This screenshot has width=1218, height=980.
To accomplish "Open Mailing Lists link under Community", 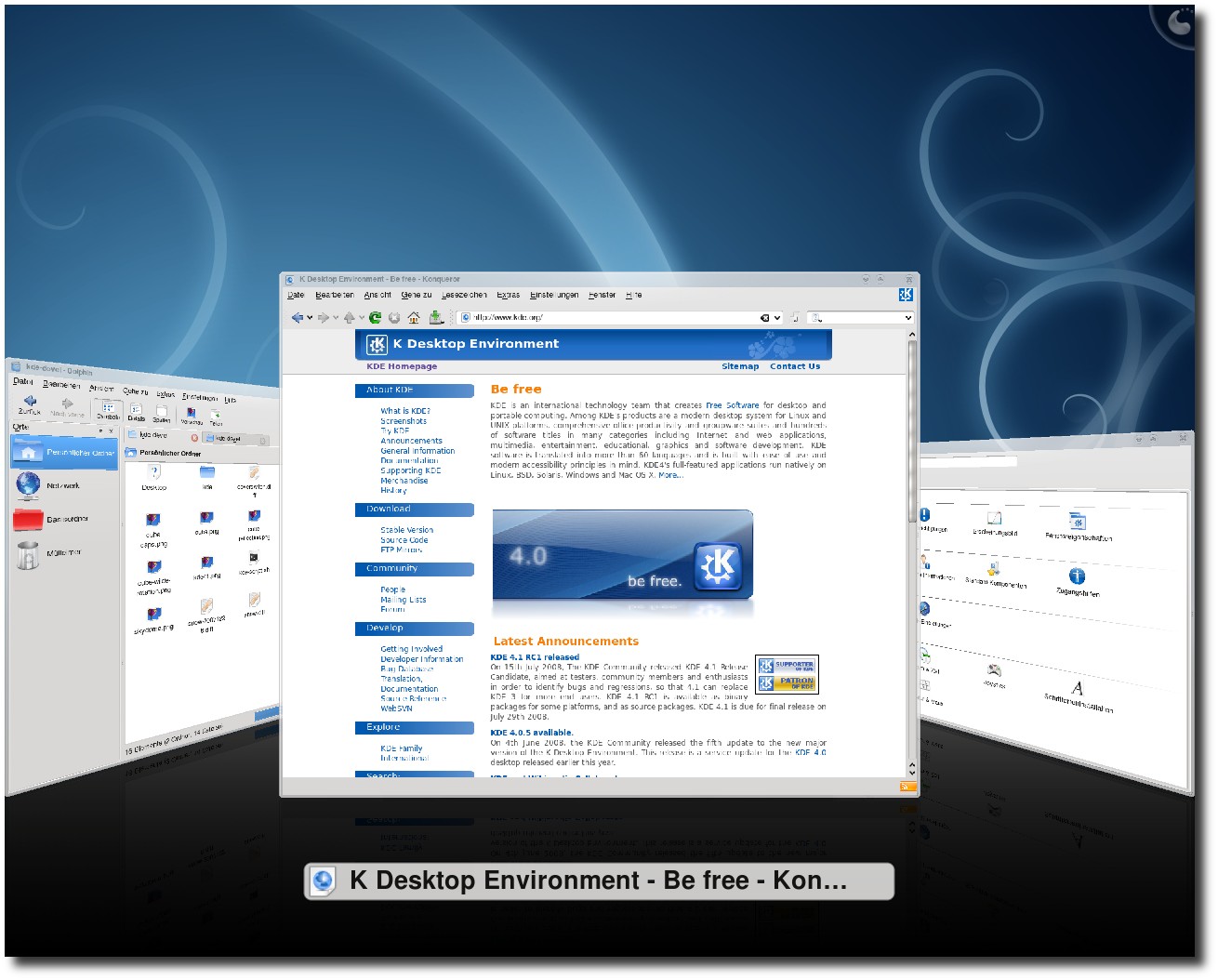I will coord(404,600).
